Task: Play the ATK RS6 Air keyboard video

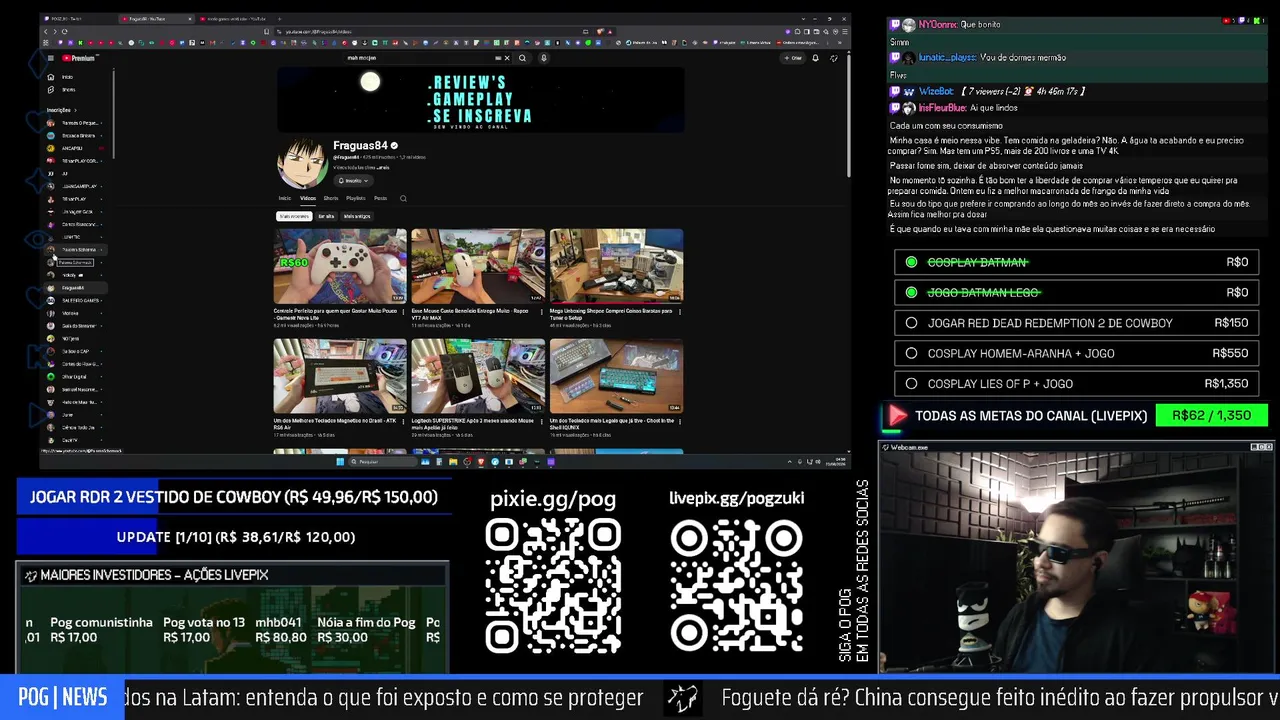Action: click(x=340, y=376)
